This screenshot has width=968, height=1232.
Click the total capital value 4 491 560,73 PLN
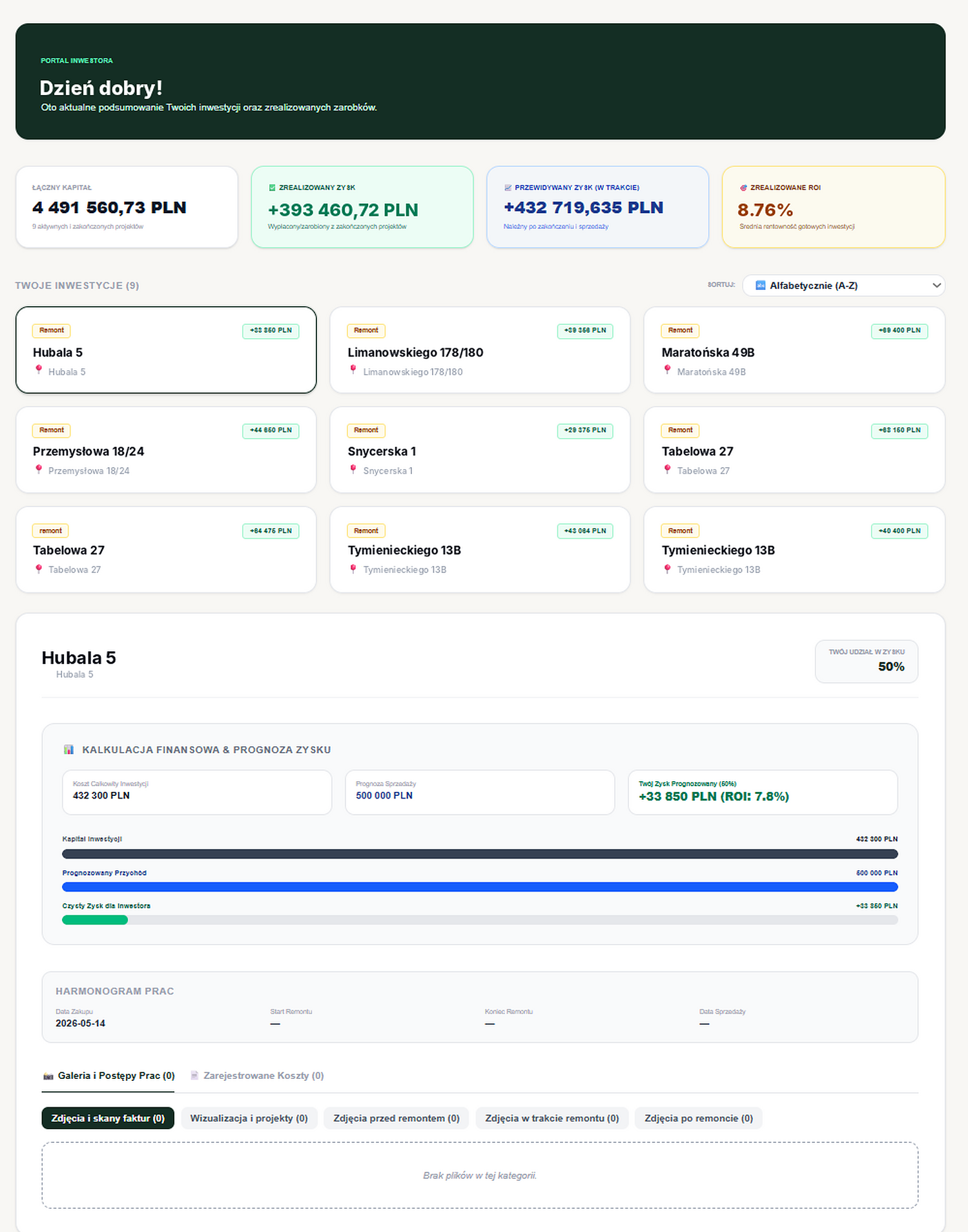coord(109,207)
